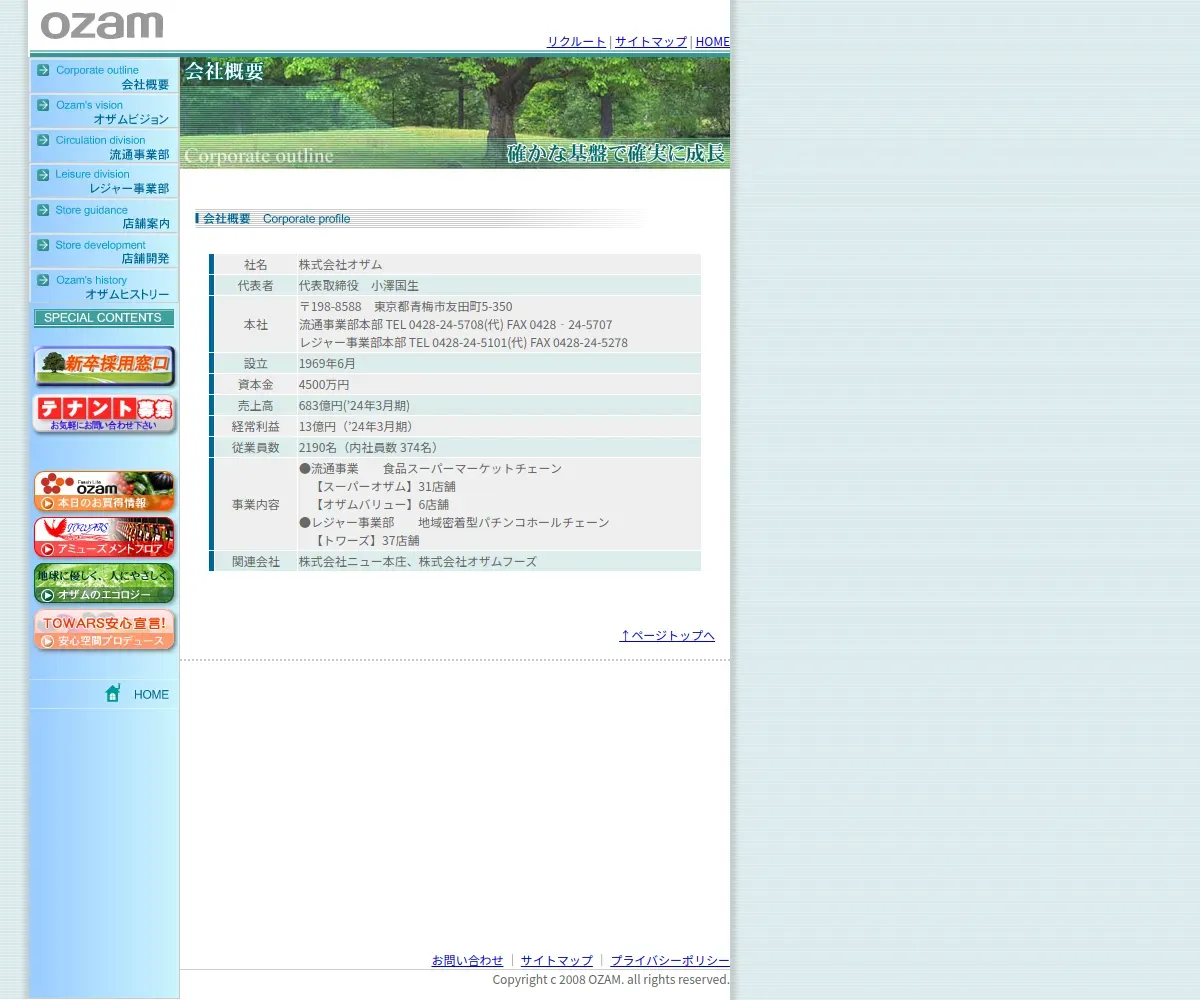Click the 4500万円 capital value
Viewport: 1200px width, 1000px height.
[x=324, y=385]
